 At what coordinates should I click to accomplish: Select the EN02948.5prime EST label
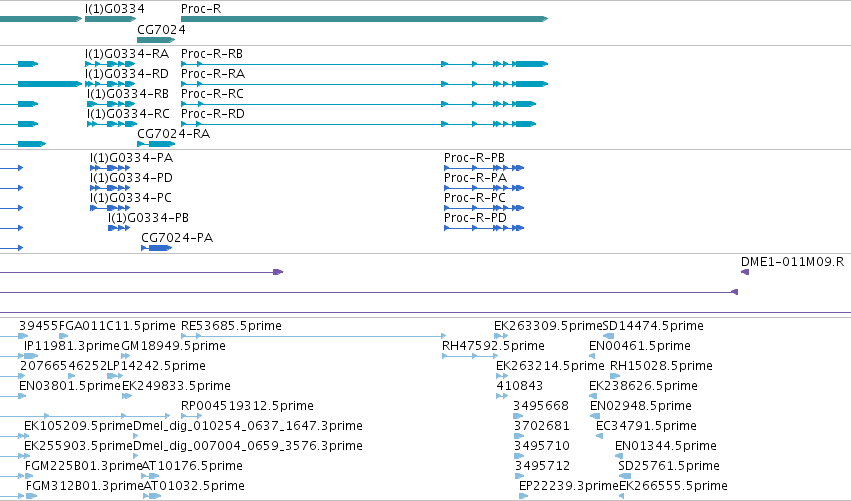[640, 406]
